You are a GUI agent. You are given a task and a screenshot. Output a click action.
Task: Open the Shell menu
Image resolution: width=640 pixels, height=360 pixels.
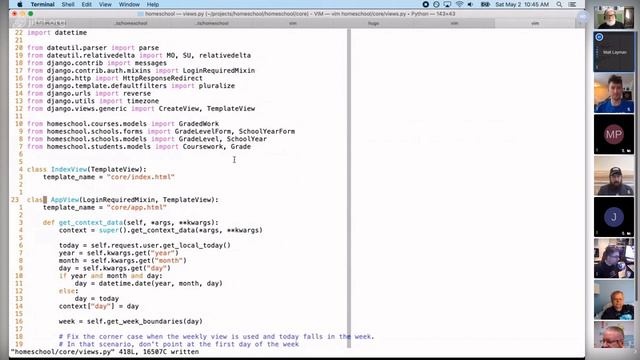68,4
